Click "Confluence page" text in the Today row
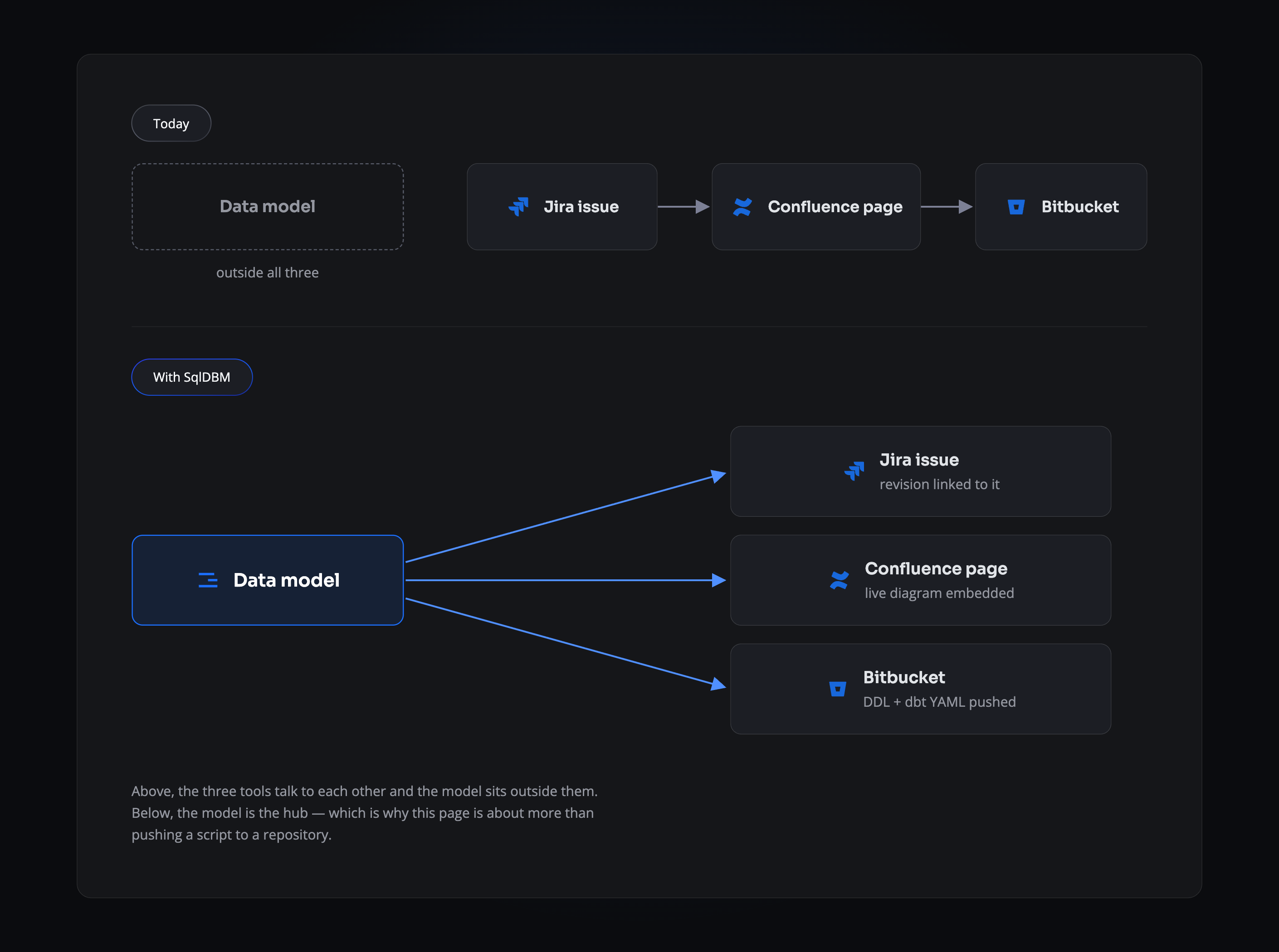Screen dimensions: 1279x952 coord(835,207)
